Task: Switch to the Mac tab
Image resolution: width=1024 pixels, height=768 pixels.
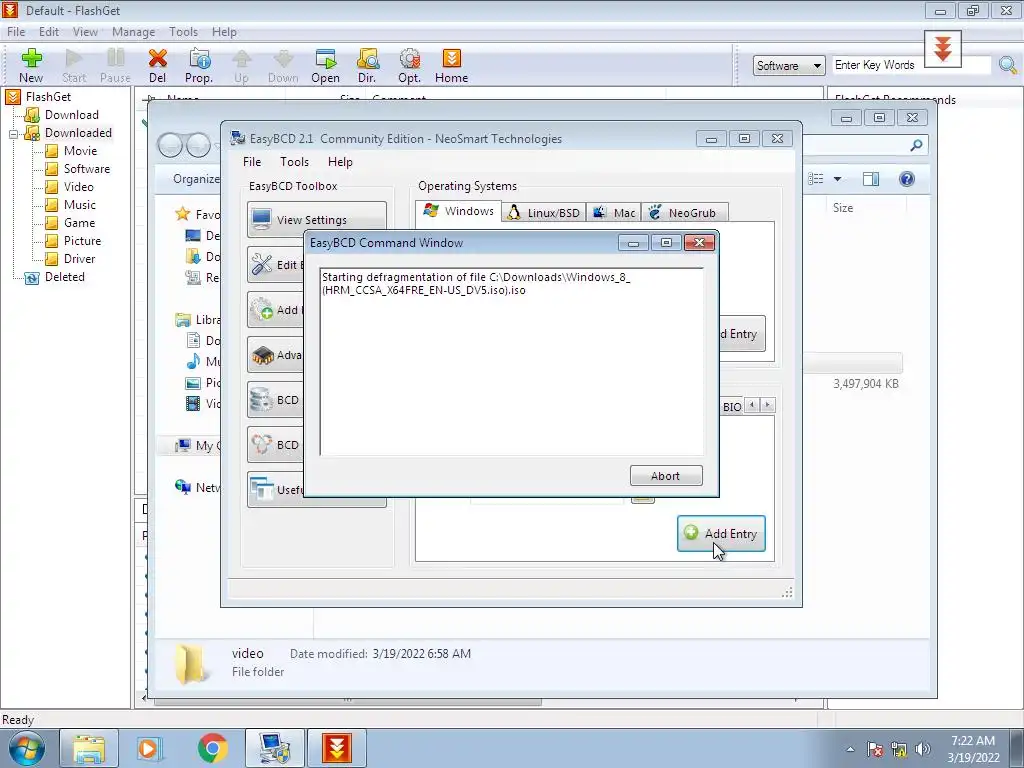Action: 614,213
